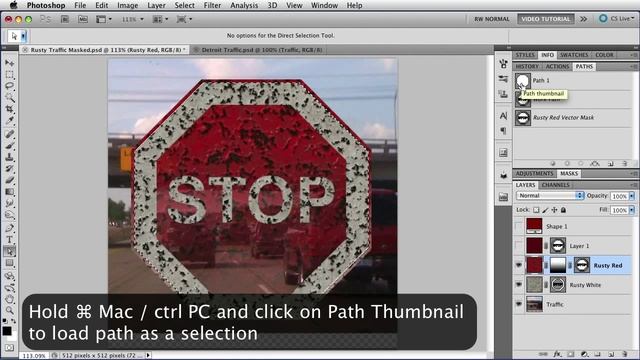This screenshot has width=640, height=360.
Task: Open the Filter menu
Action: [x=212, y=5]
